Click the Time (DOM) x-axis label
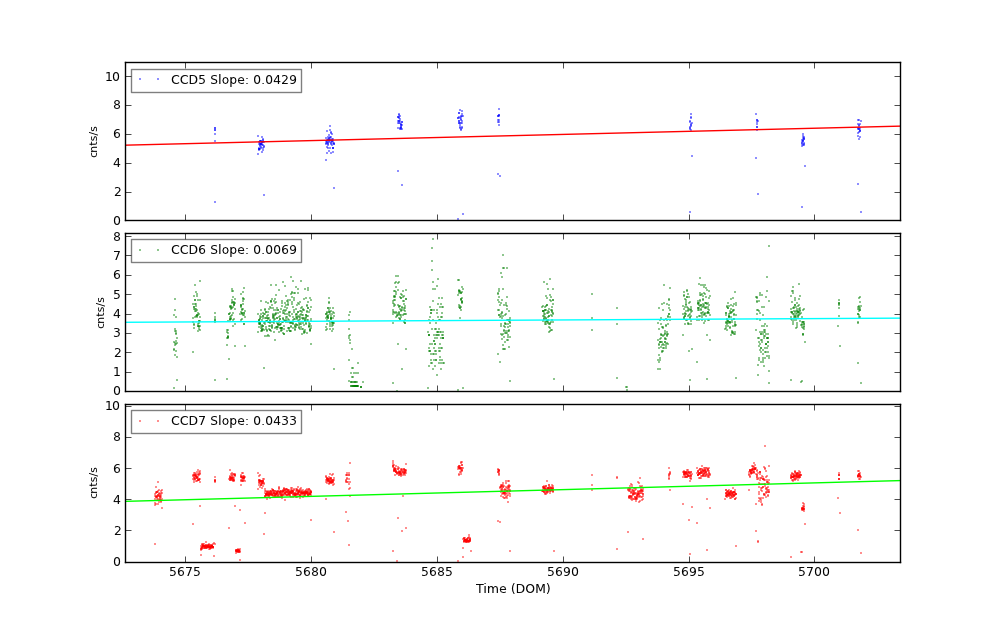The height and width of the screenshot is (624, 1000). 512,589
